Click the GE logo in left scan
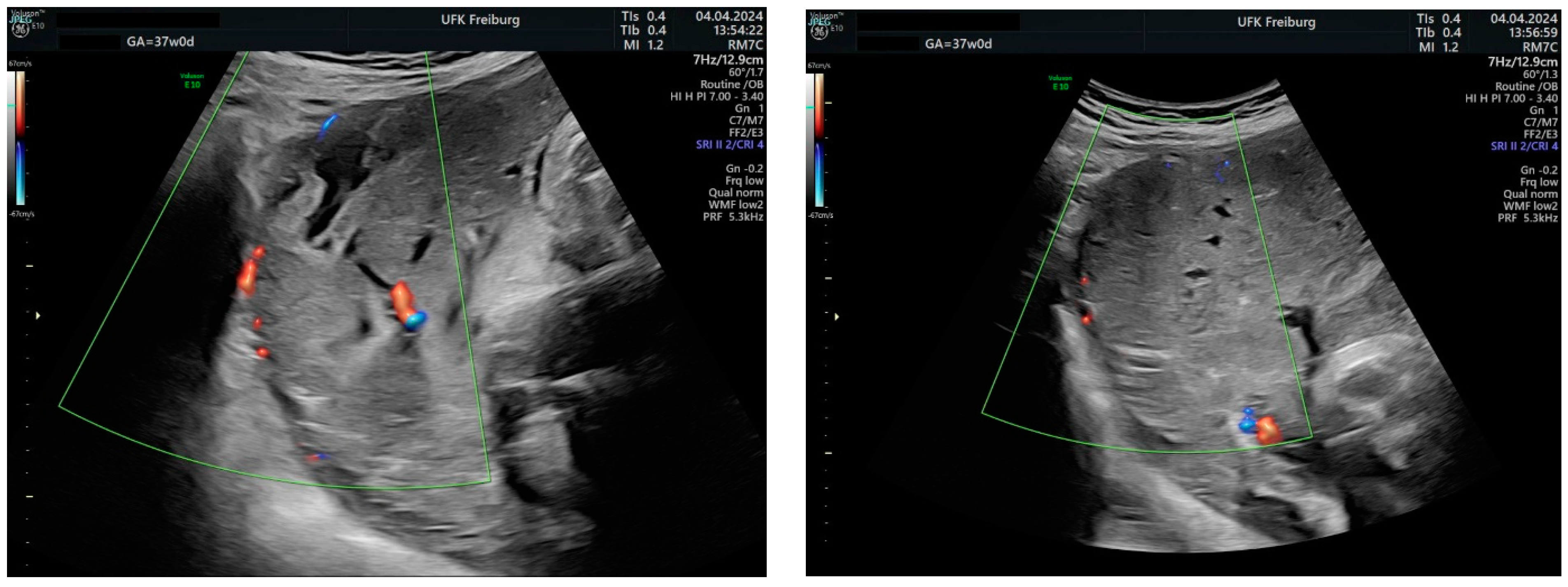This screenshot has width=1568, height=587. (x=21, y=31)
